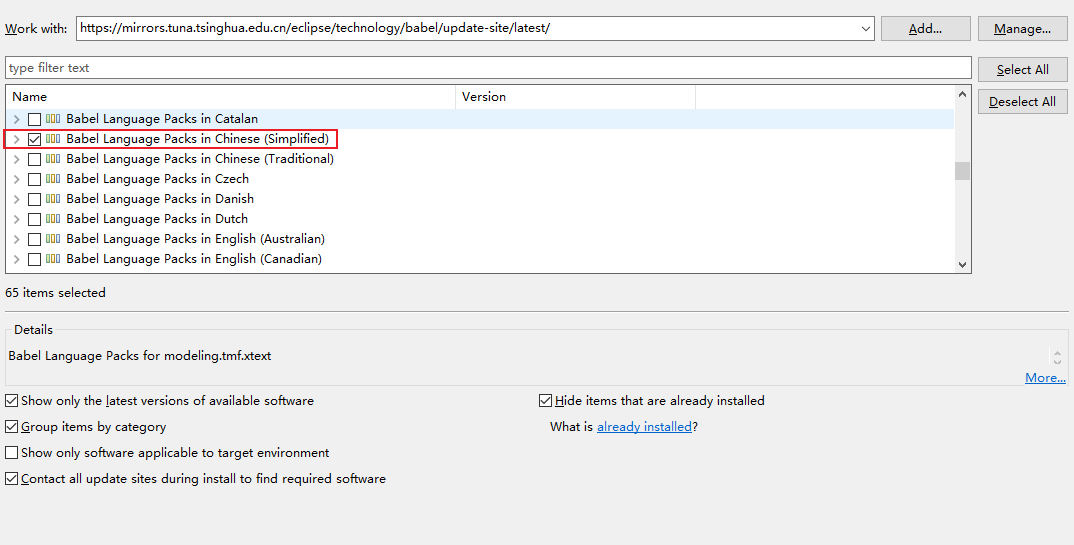Click the Details box scroll up arrow
Screen dimensions: 1074x545
coord(1058,353)
